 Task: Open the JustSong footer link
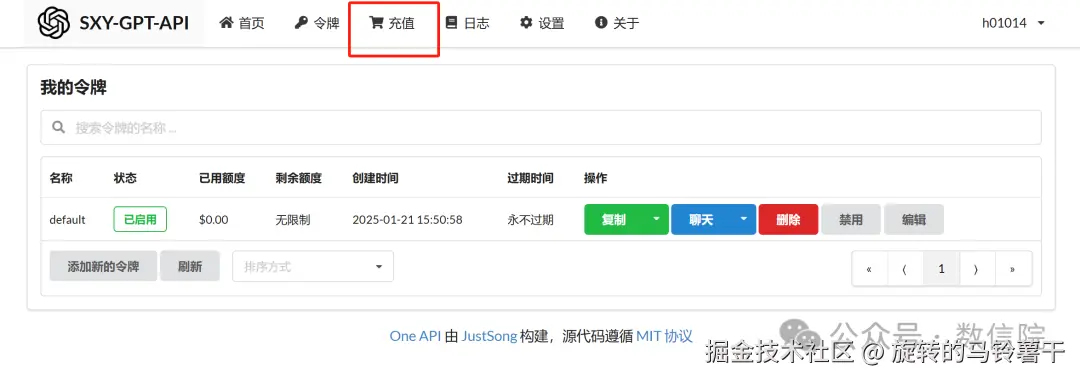[x=489, y=336]
